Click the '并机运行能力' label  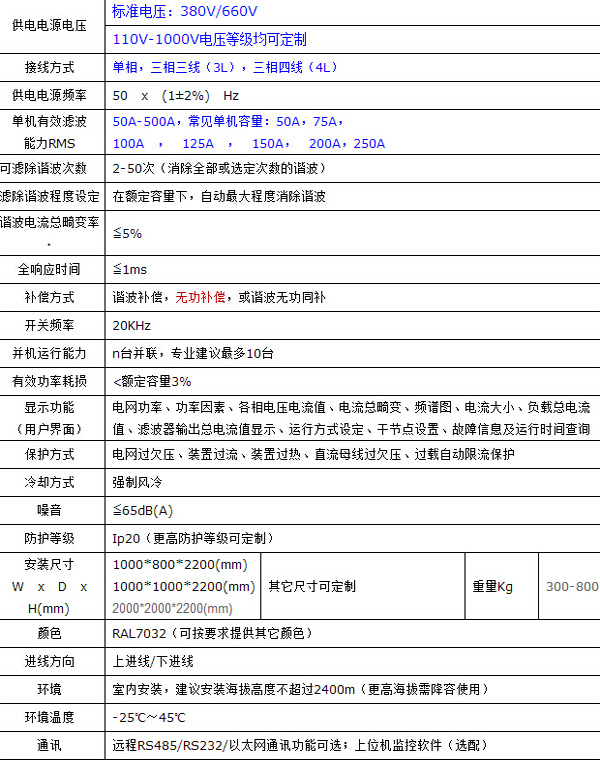coord(49,353)
